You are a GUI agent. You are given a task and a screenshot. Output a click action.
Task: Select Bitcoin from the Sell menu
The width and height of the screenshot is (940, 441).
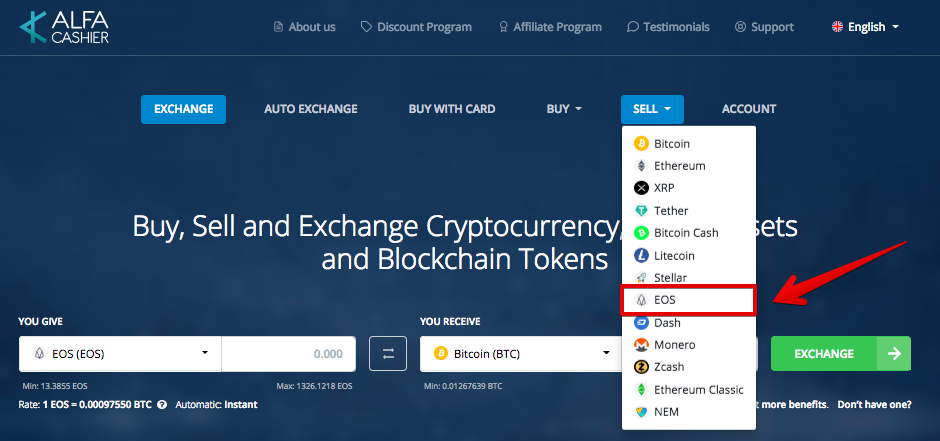coord(689,144)
